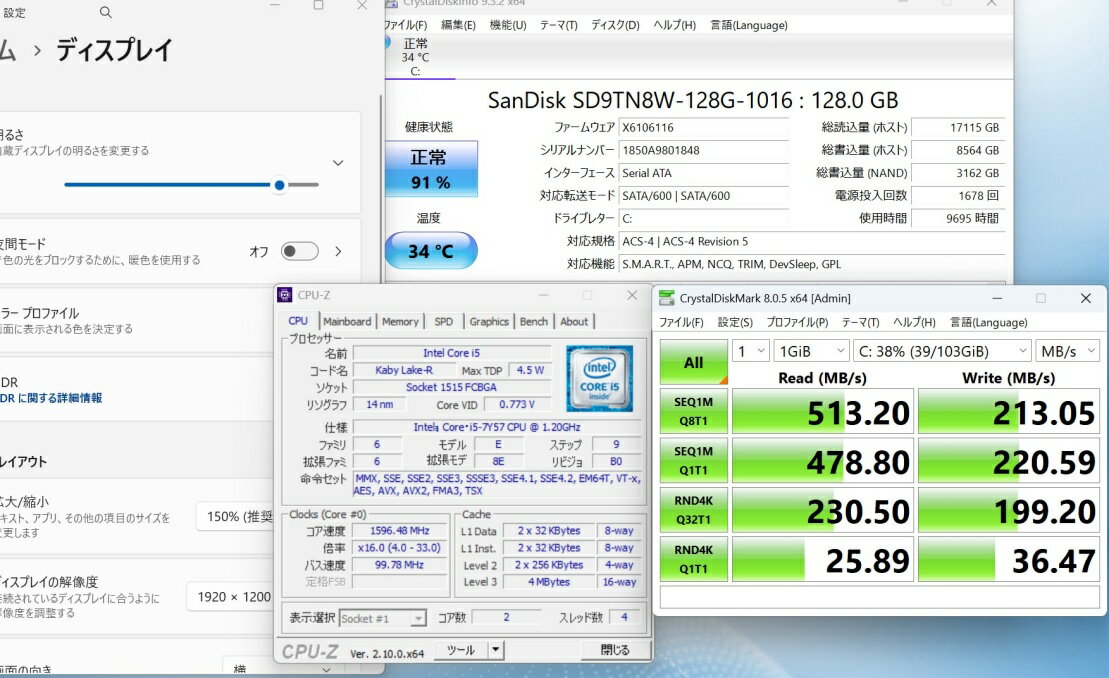The image size is (1109, 678).
Task: Click the Intel Core i5 logo badge
Action: [x=599, y=378]
